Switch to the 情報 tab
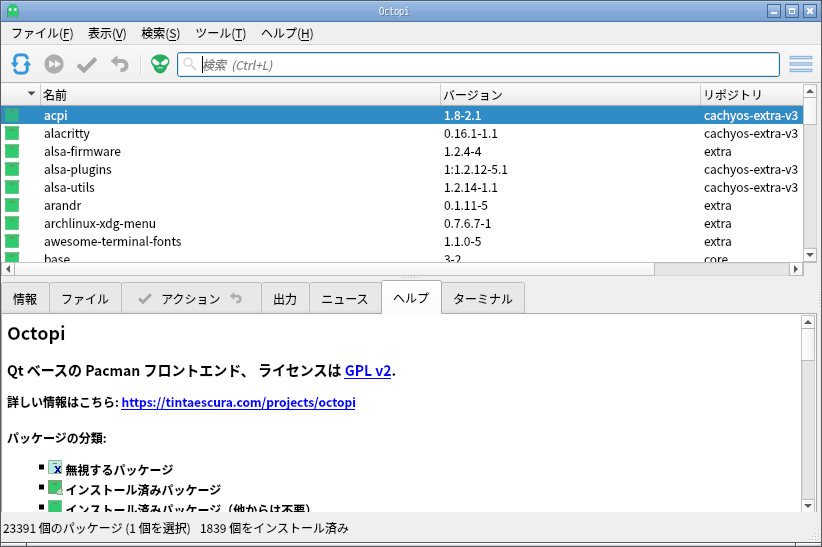Image resolution: width=822 pixels, height=547 pixels. point(25,299)
